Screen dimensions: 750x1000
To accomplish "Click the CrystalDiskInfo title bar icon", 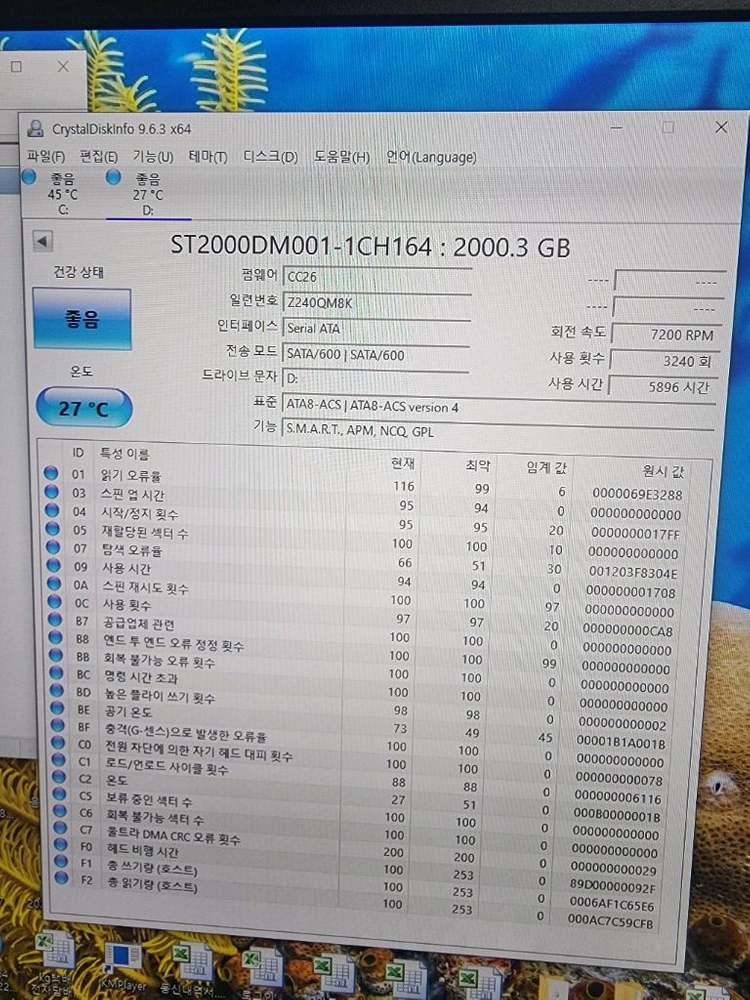I will 36,129.
